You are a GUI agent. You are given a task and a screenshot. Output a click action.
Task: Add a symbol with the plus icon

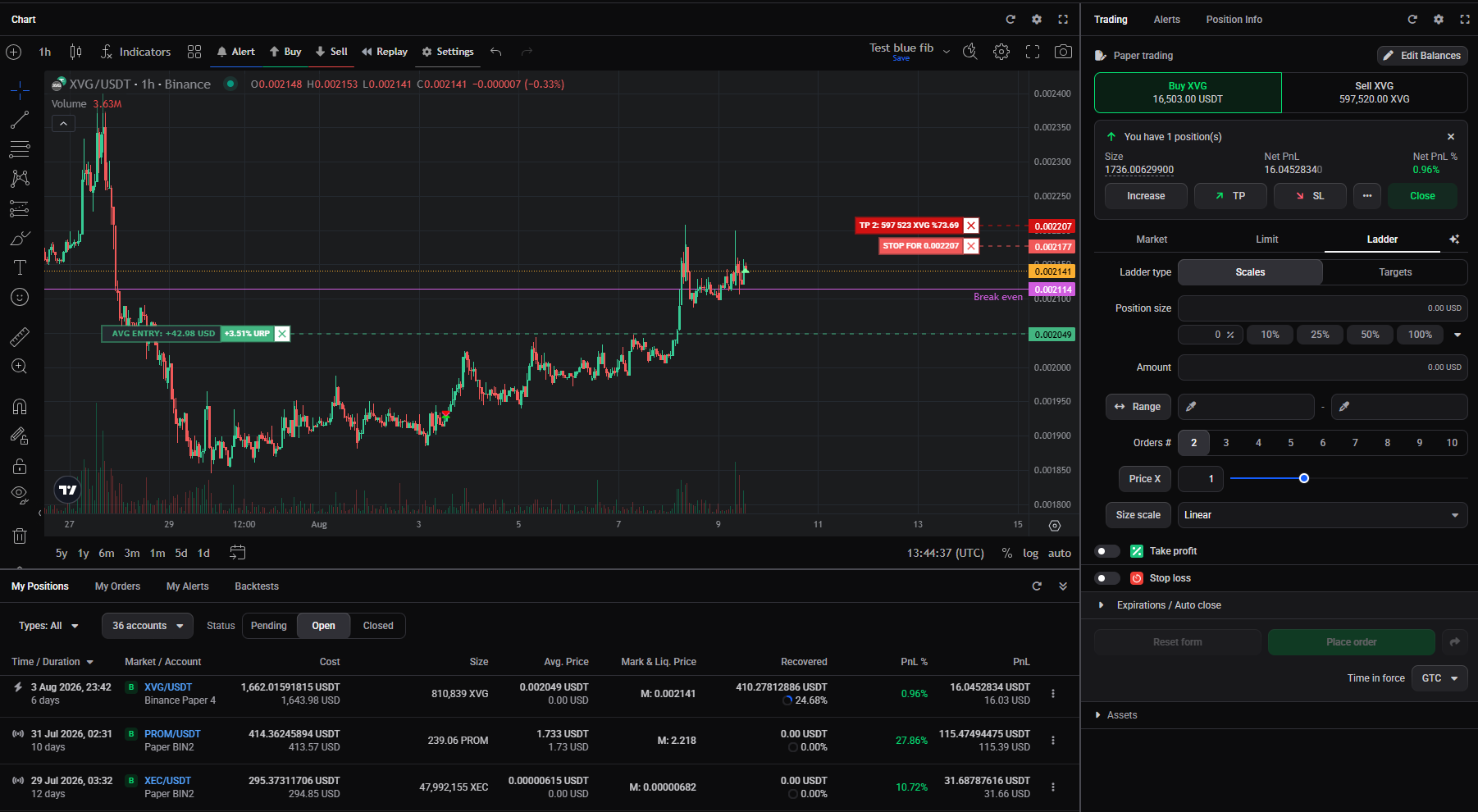(x=14, y=52)
